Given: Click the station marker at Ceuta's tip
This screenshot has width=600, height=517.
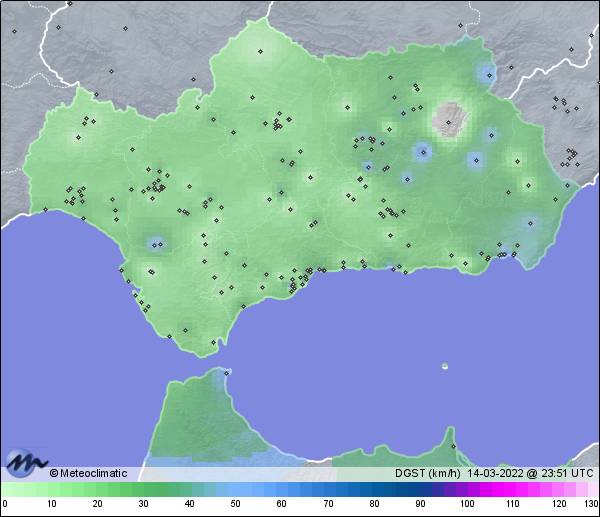Looking at the screenshot, I should coord(227,373).
